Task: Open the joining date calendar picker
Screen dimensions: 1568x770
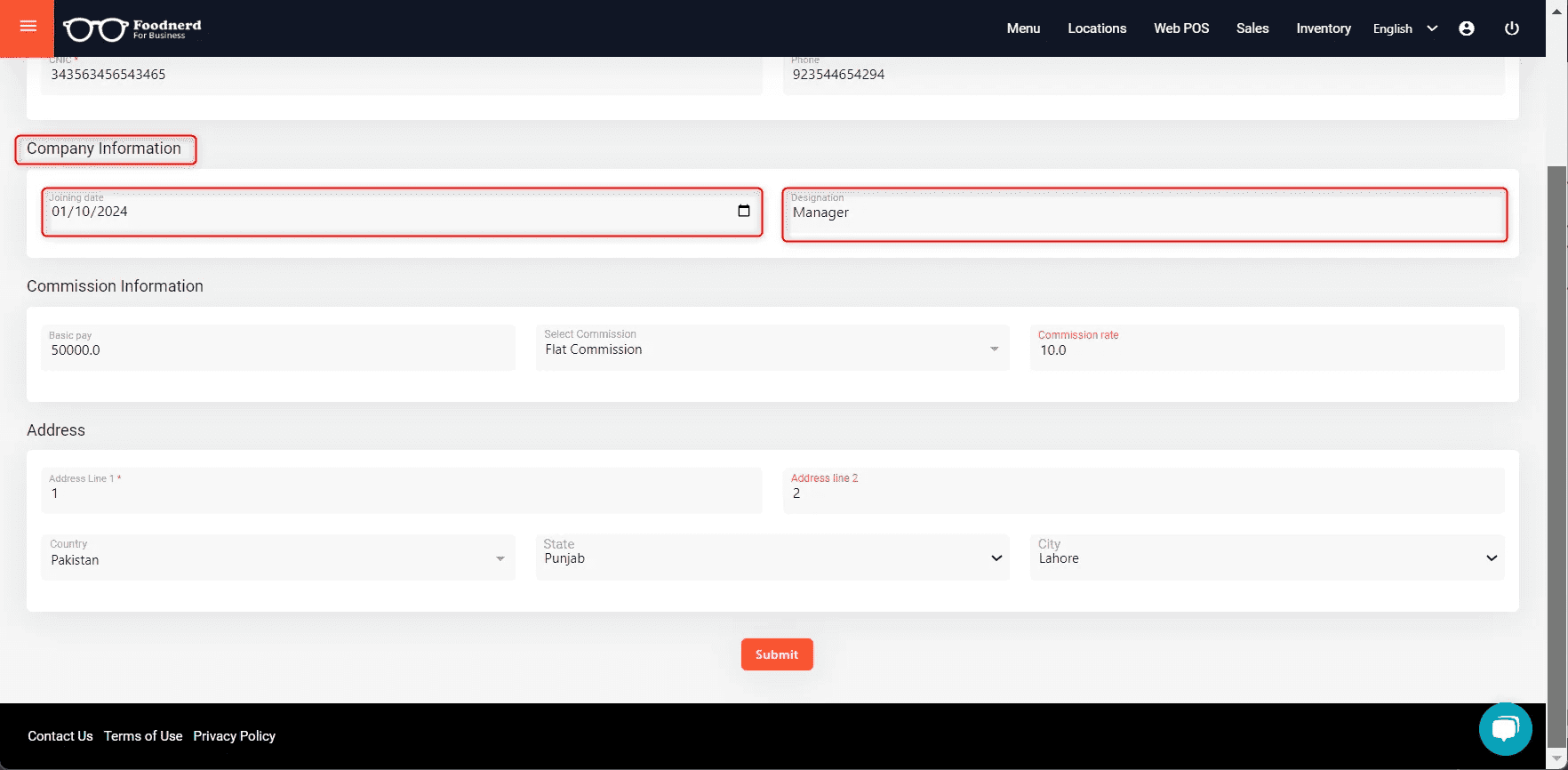Action: [744, 211]
